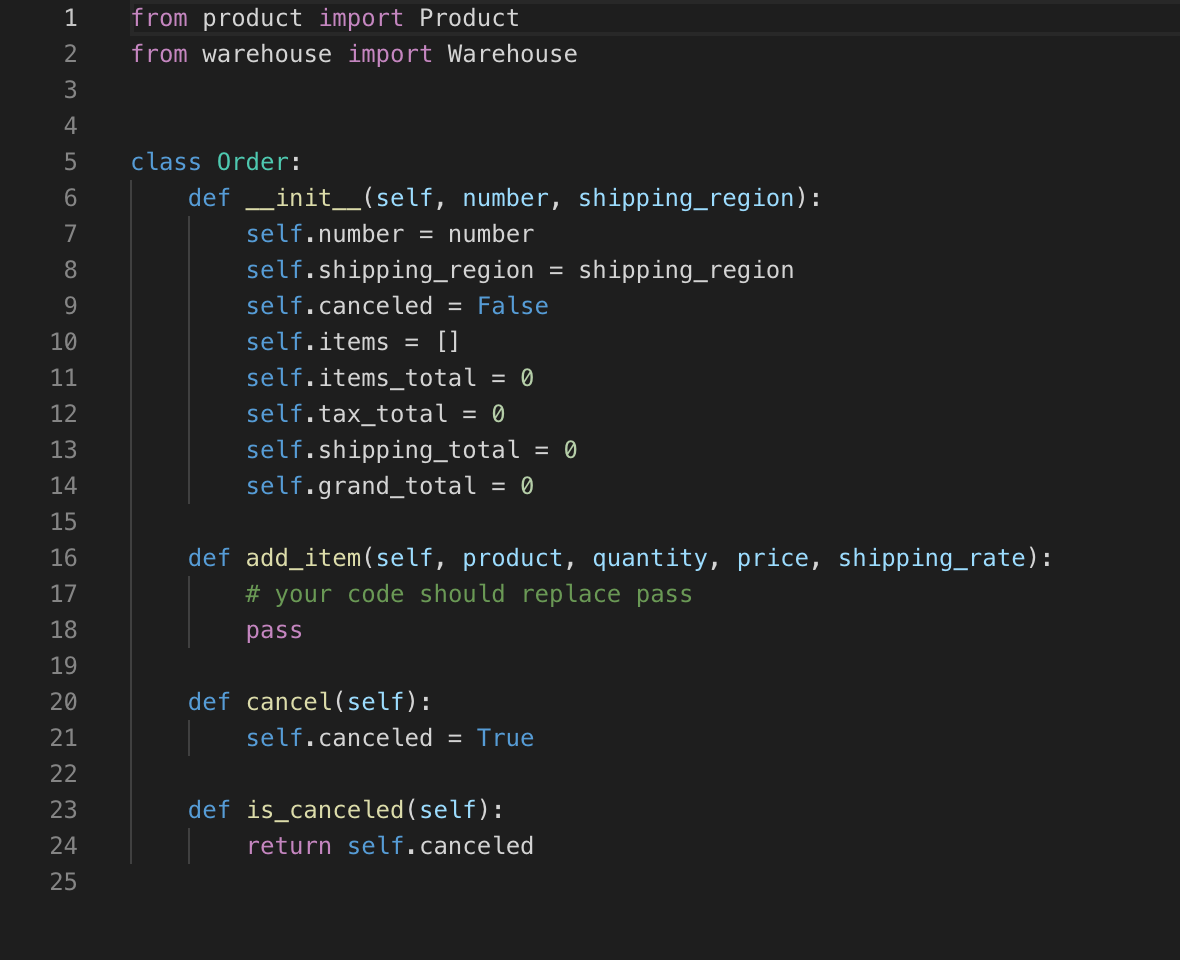The image size is (1180, 960).
Task: Click line number 18 in the gutter
Action: click(x=63, y=629)
